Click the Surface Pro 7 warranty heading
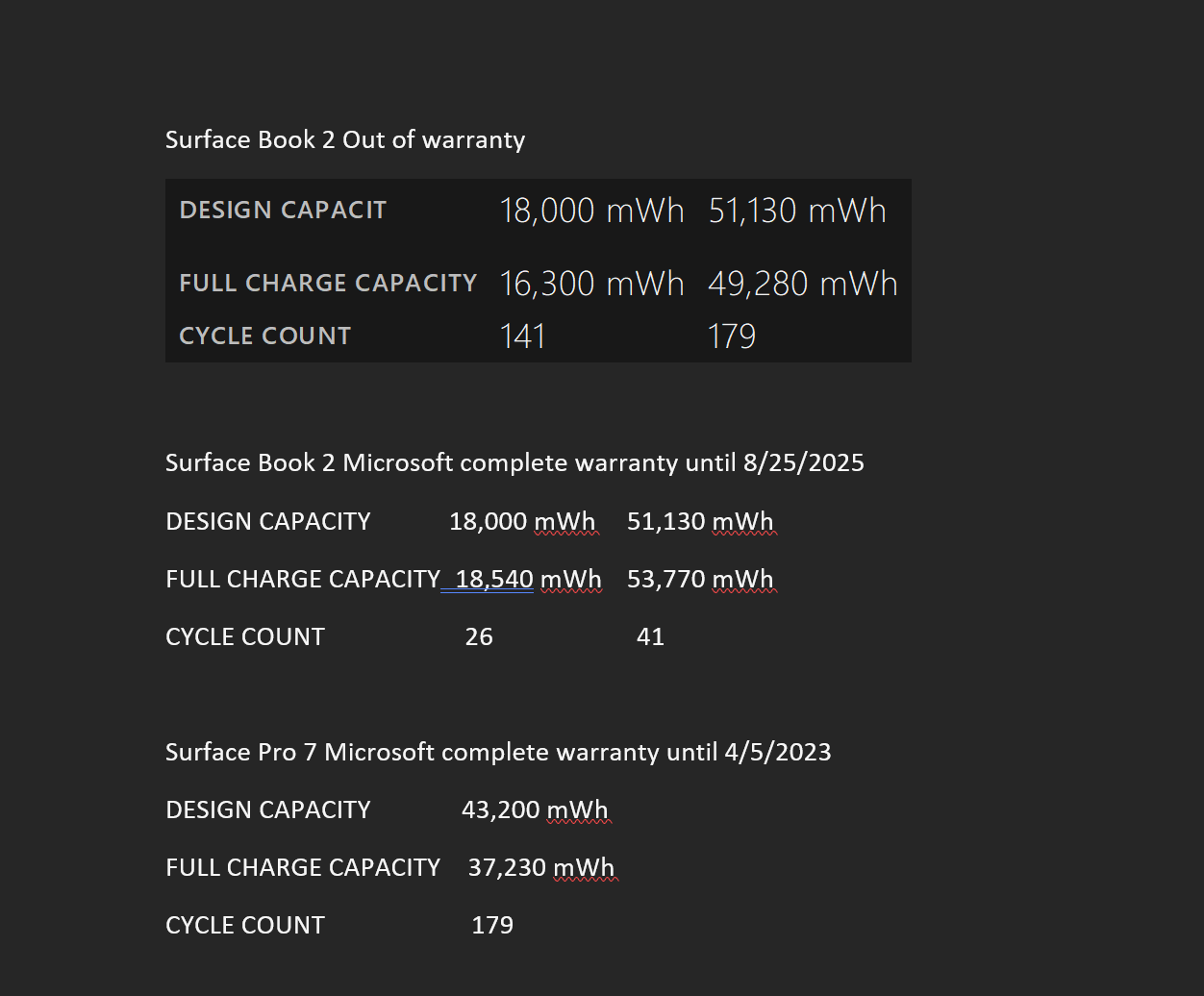Image resolution: width=1204 pixels, height=996 pixels. [x=498, y=752]
